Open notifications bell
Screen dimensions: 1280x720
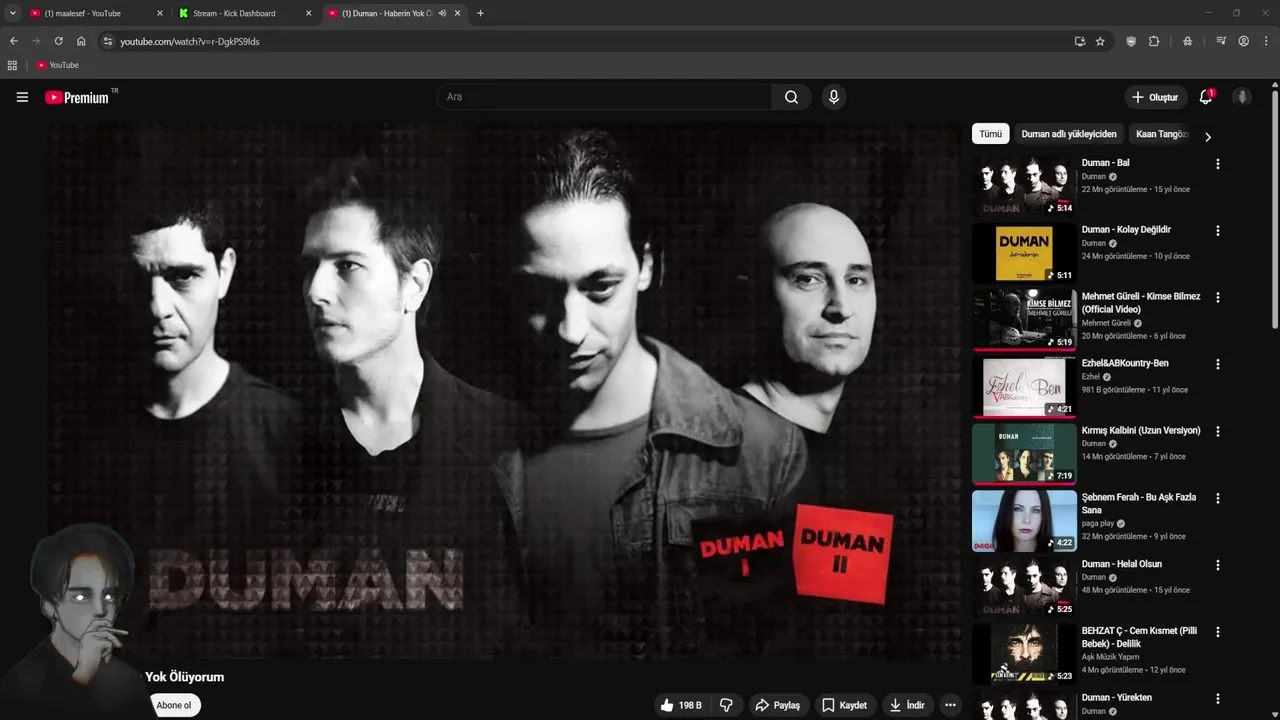1206,97
